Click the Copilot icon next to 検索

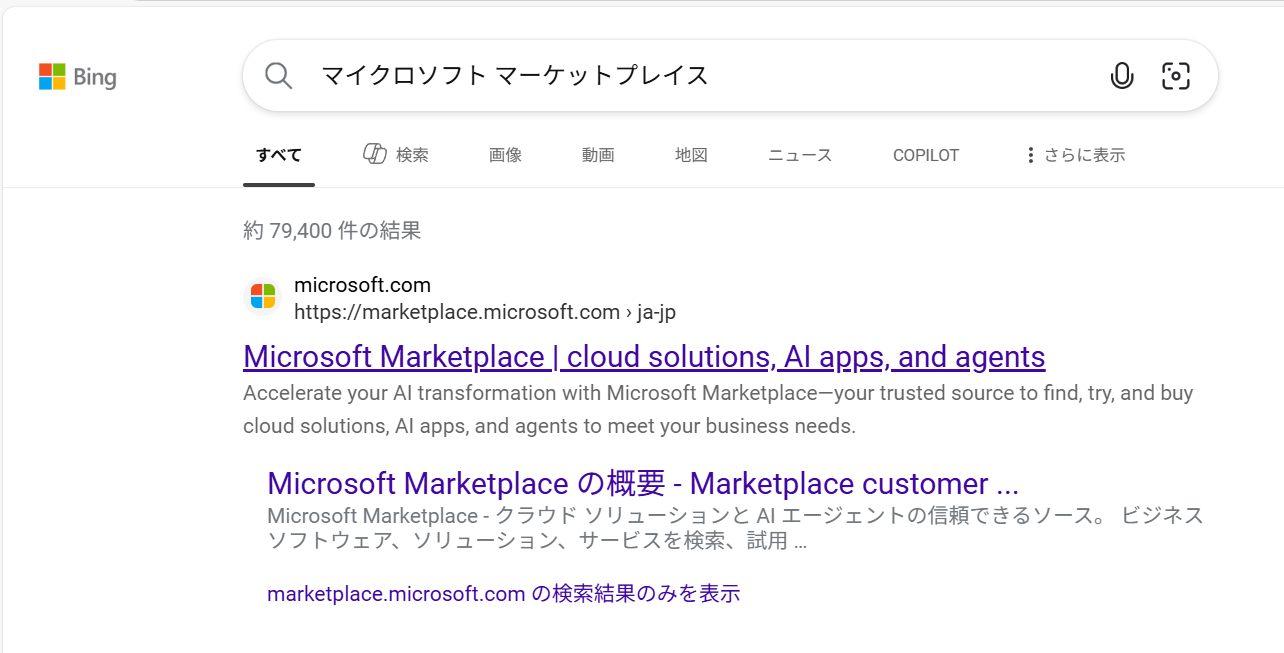point(375,154)
